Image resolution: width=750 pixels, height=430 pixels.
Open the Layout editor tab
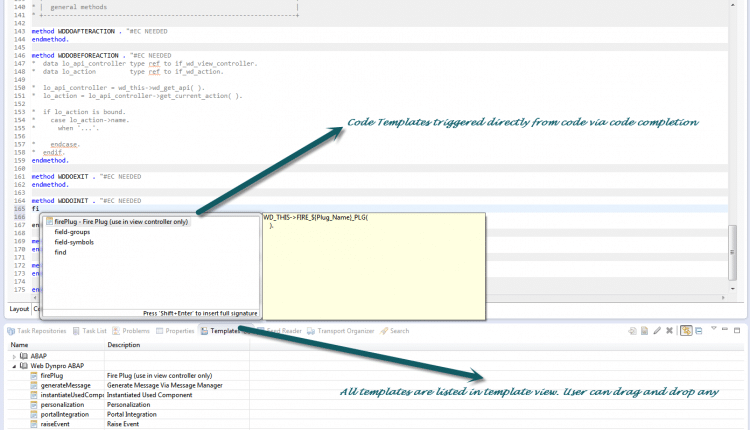(x=19, y=309)
